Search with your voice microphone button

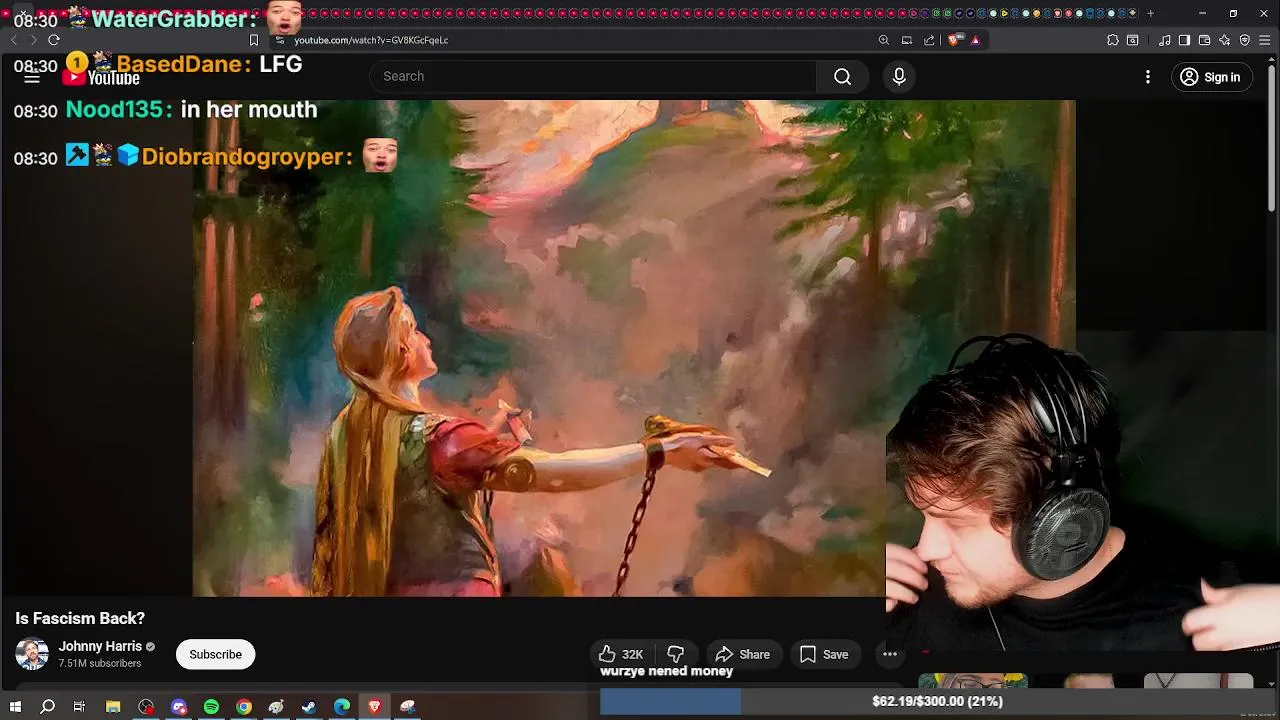(x=899, y=77)
